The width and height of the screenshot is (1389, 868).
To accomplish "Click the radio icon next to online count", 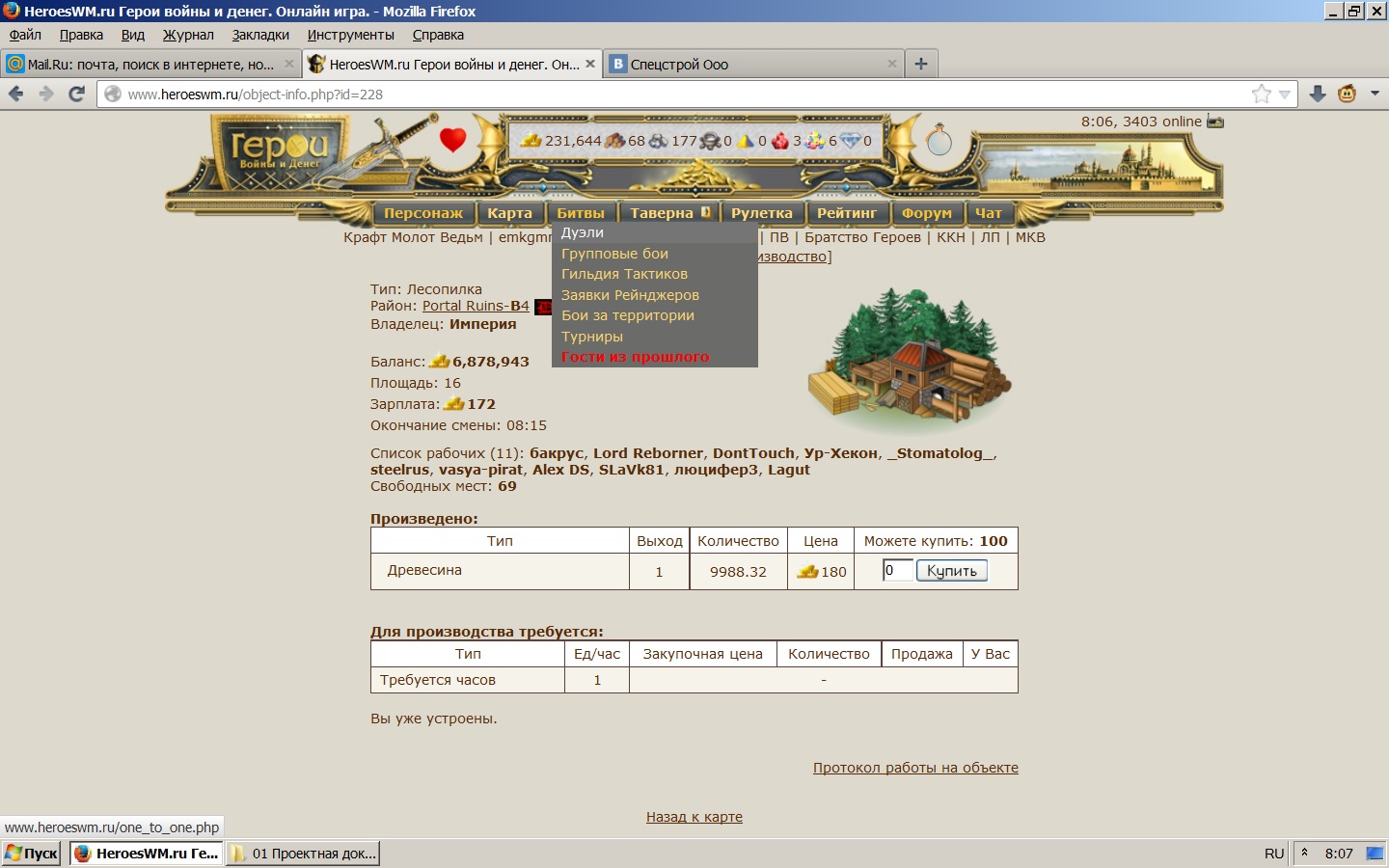I will [x=1215, y=122].
